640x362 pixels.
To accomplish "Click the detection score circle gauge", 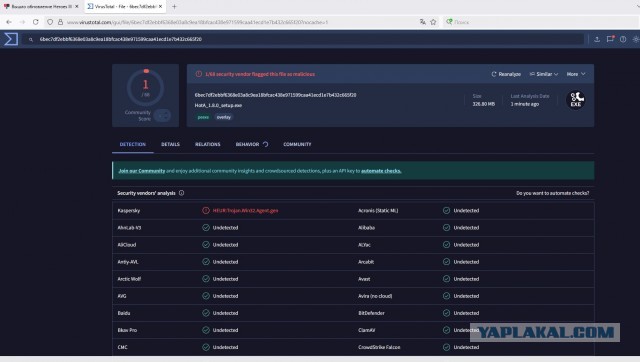I will coord(145,87).
